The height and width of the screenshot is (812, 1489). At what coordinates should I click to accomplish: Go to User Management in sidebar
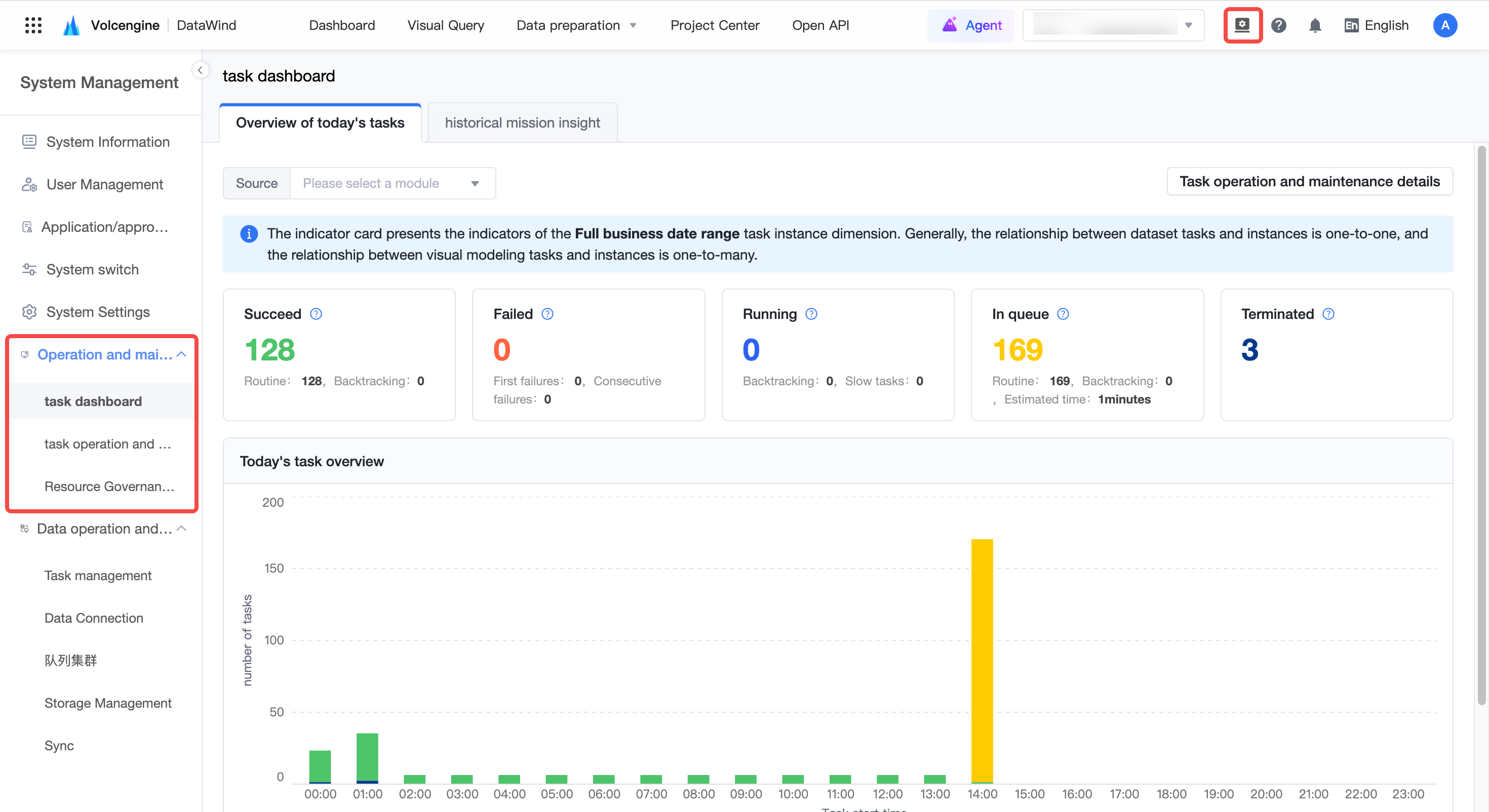pos(105,184)
